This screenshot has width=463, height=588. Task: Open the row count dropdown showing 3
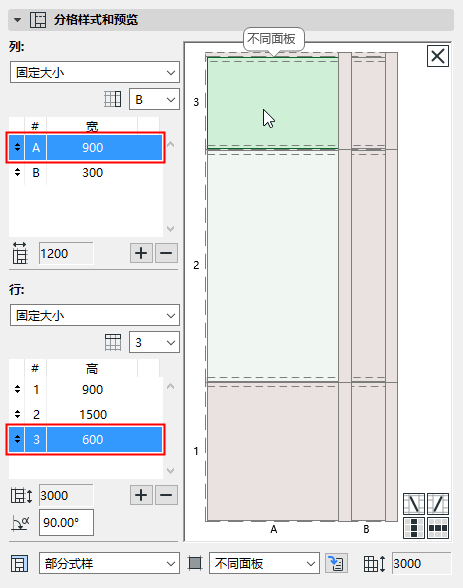[x=154, y=342]
